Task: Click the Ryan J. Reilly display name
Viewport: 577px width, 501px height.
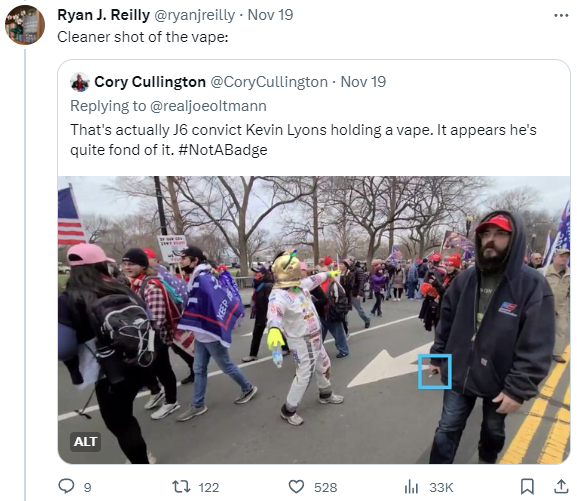Action: (x=104, y=15)
